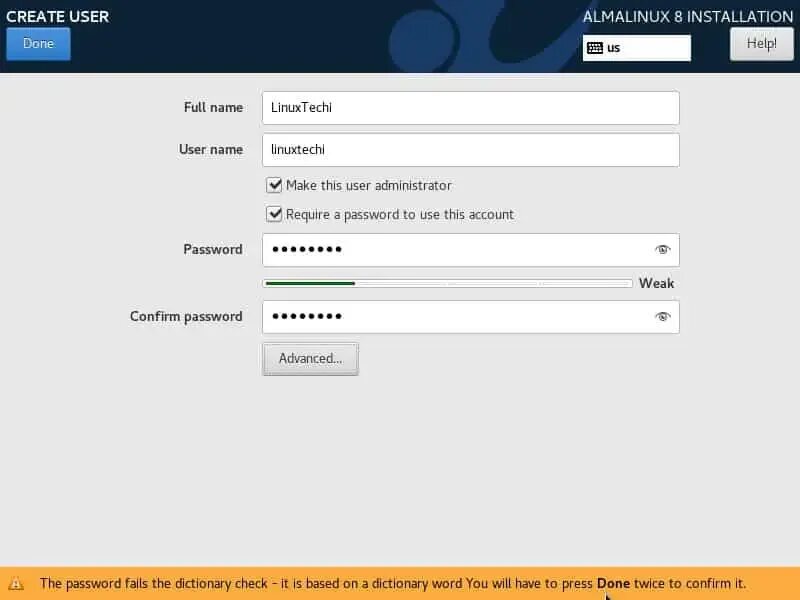The width and height of the screenshot is (800, 600).
Task: Click the blue Done button
Action: coord(38,44)
